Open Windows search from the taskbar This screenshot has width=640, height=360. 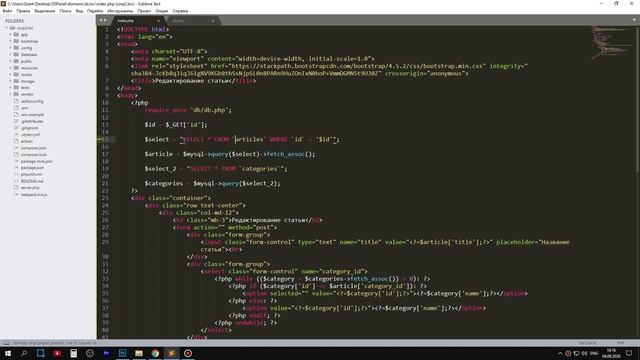point(24,353)
